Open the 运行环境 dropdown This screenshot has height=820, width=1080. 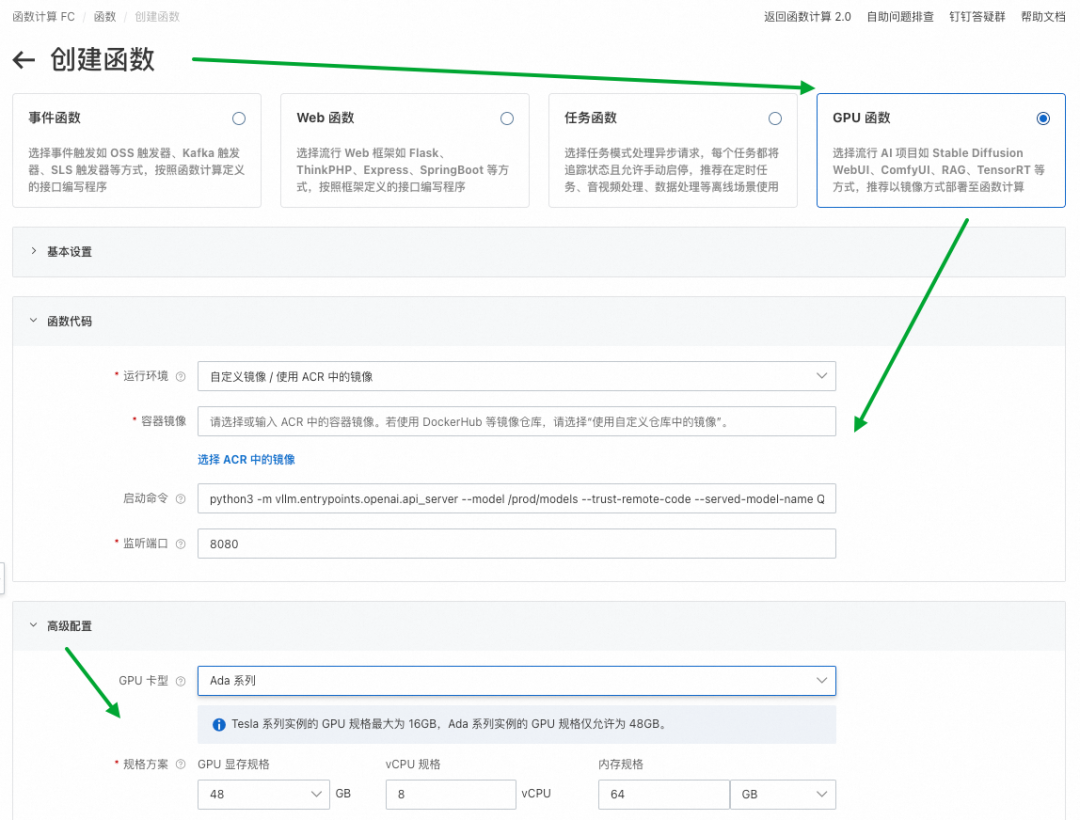tap(516, 377)
